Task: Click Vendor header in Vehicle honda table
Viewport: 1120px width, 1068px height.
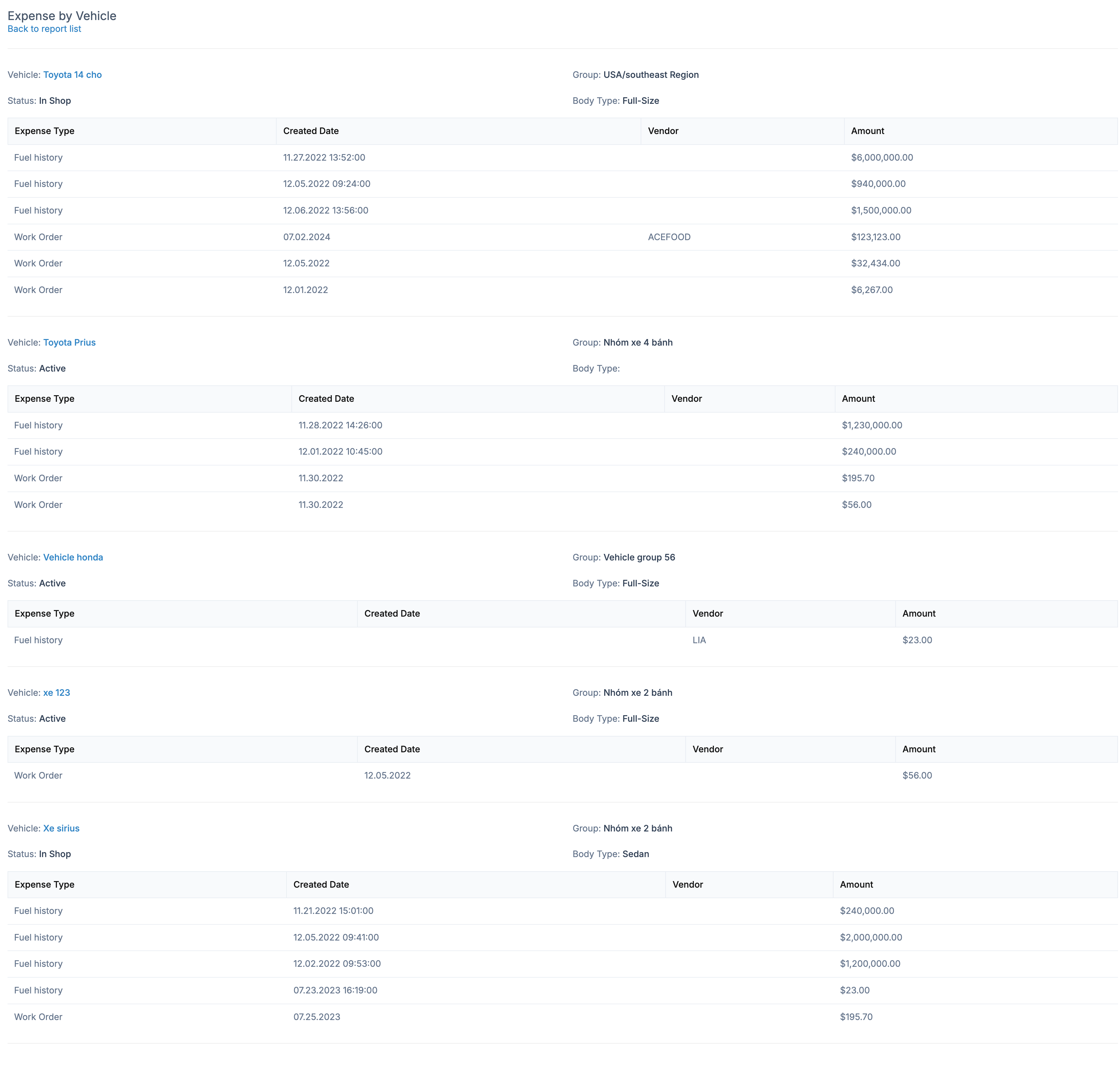Action: coord(707,614)
